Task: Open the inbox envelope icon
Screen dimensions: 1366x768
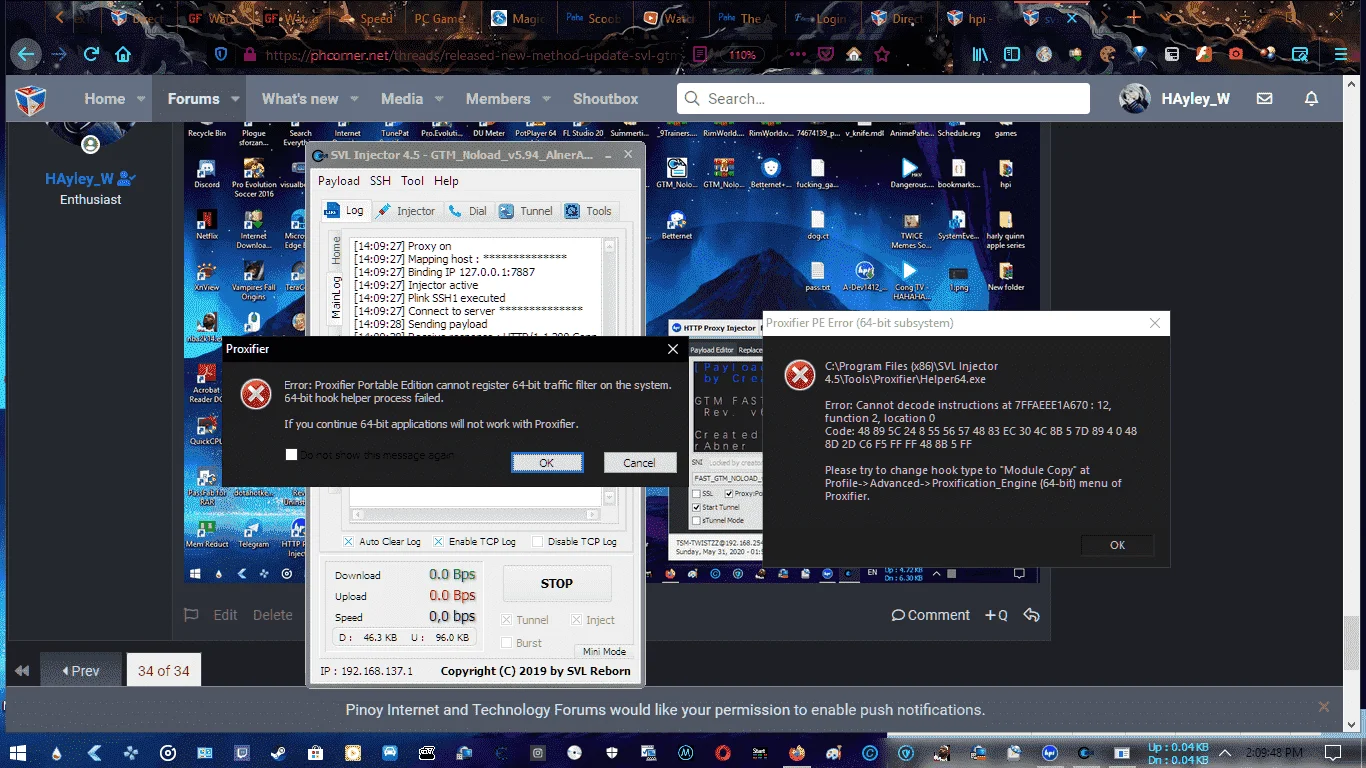Action: coord(1264,99)
